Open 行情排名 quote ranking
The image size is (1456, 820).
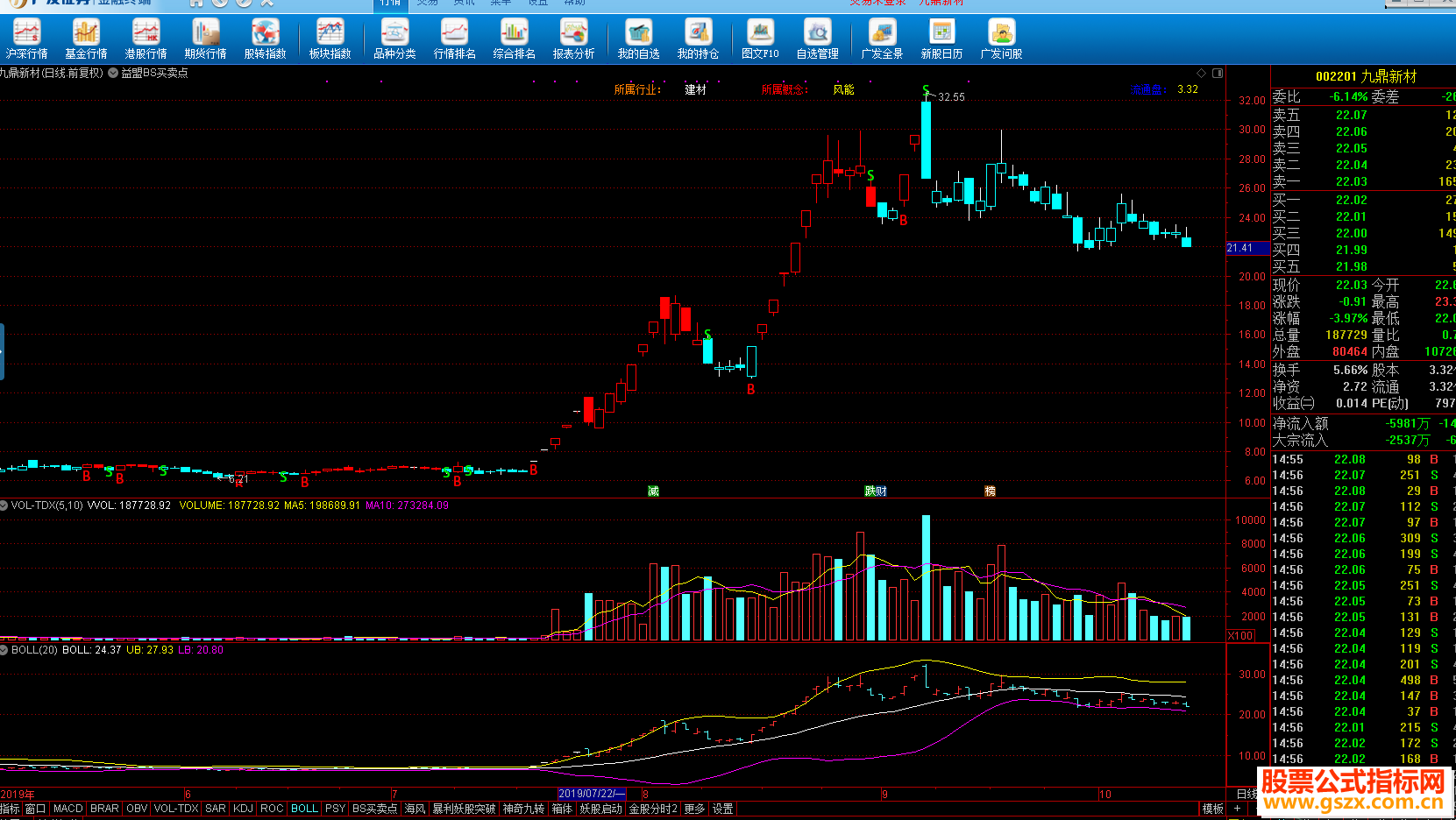click(454, 39)
